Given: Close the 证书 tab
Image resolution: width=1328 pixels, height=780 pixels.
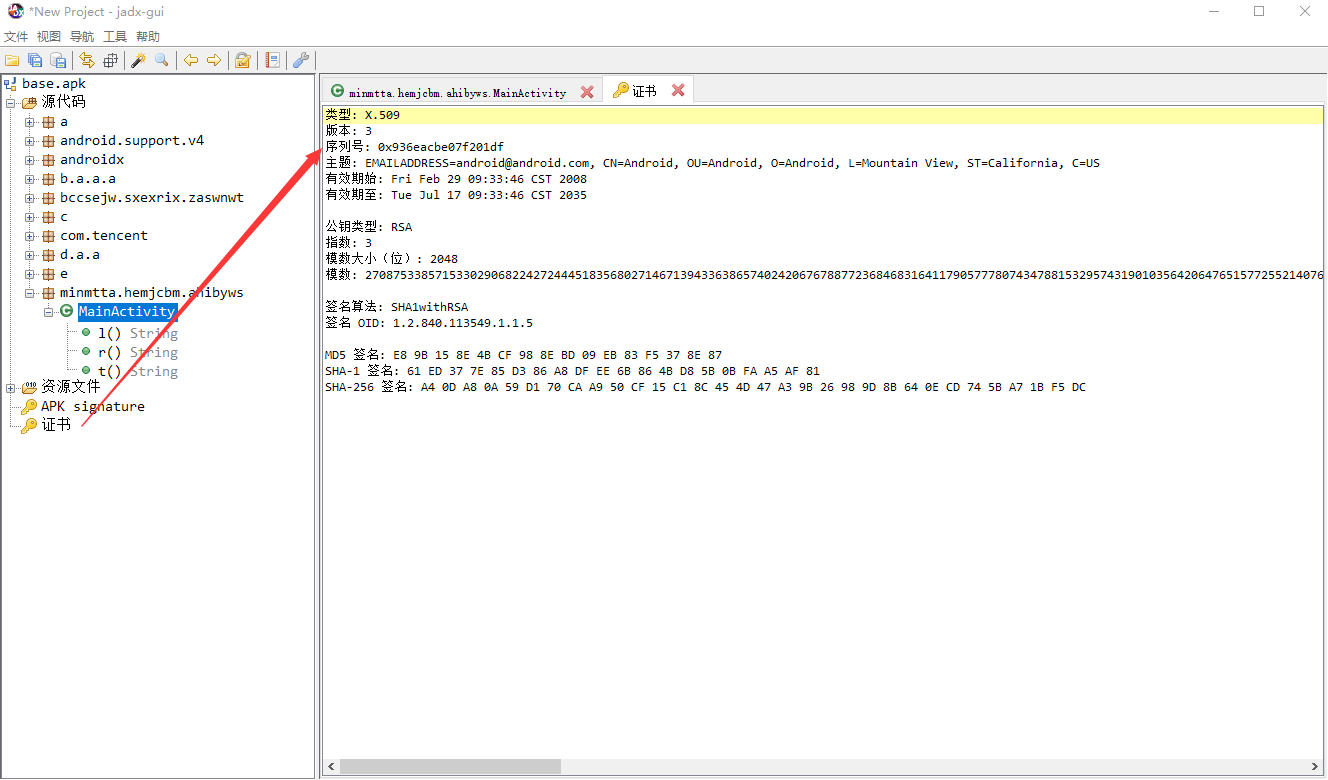Looking at the screenshot, I should 678,90.
